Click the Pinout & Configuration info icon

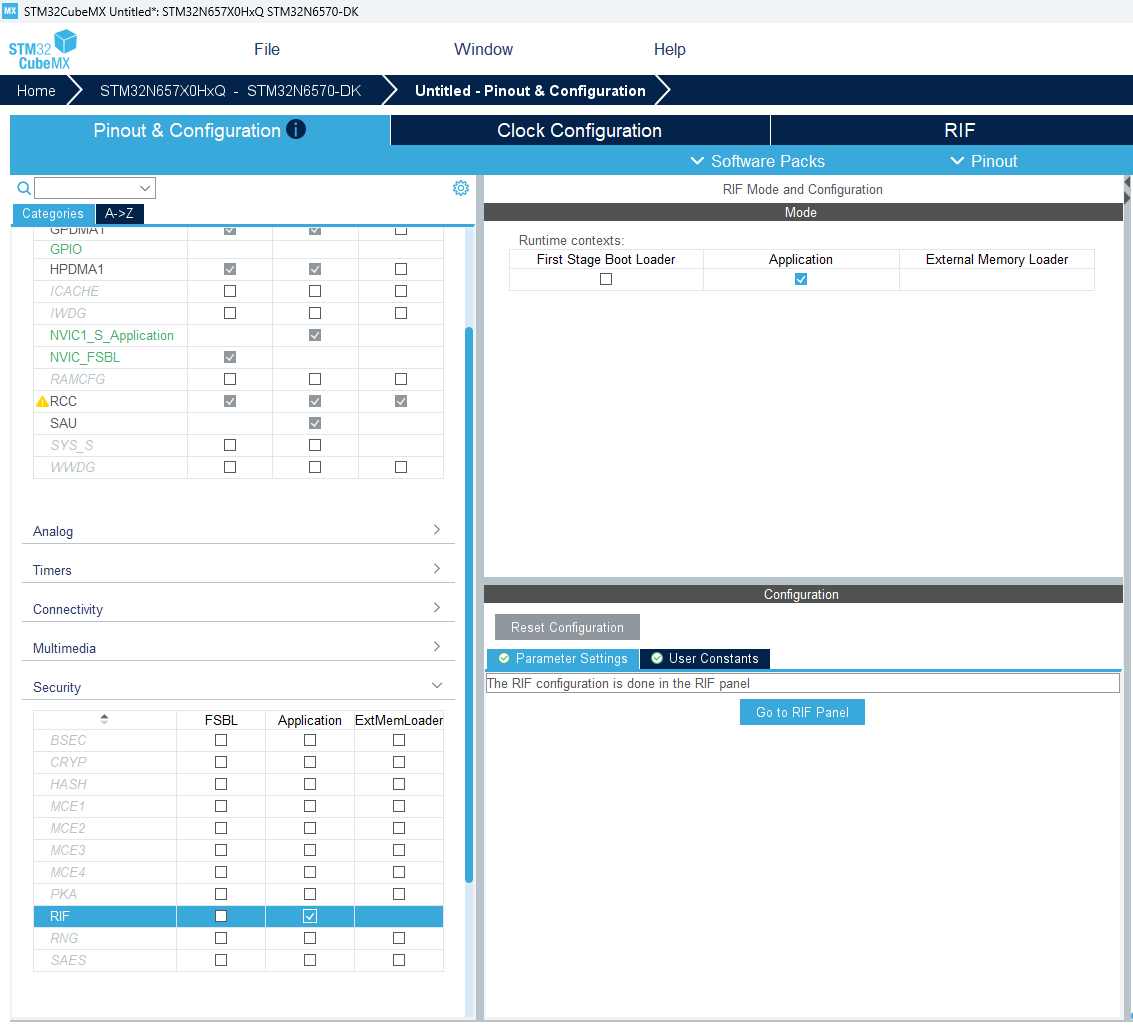(x=296, y=129)
